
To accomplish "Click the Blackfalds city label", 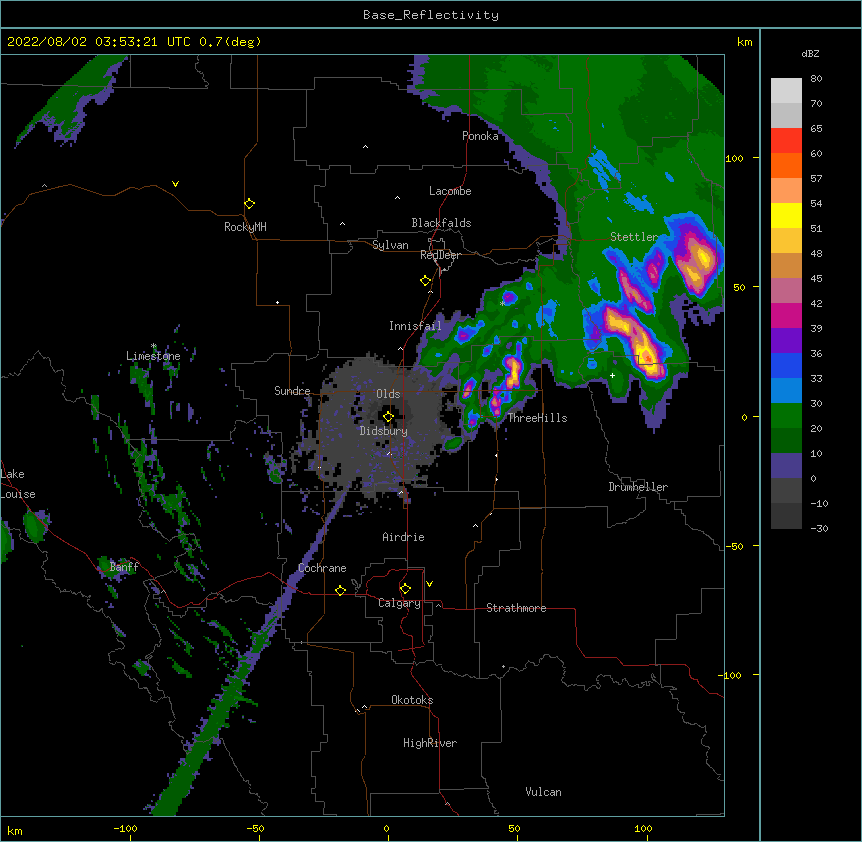I will 441,223.
